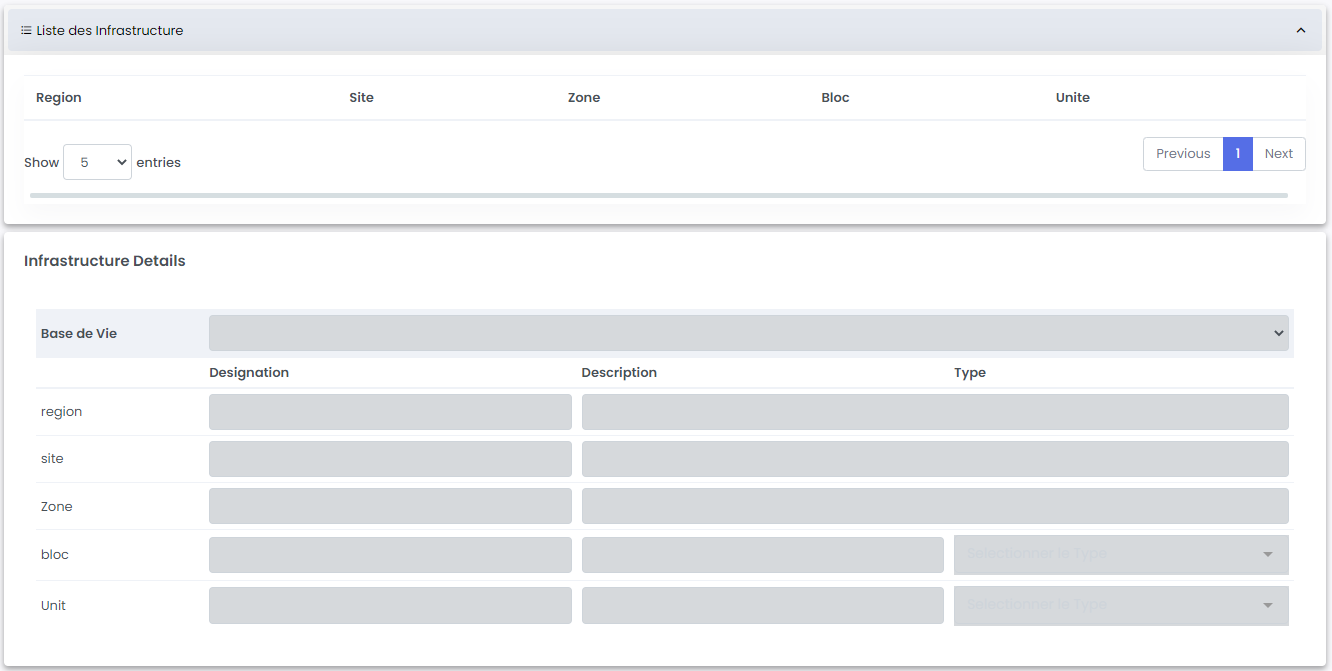Open the Unit type selector dropdown

1120,605
